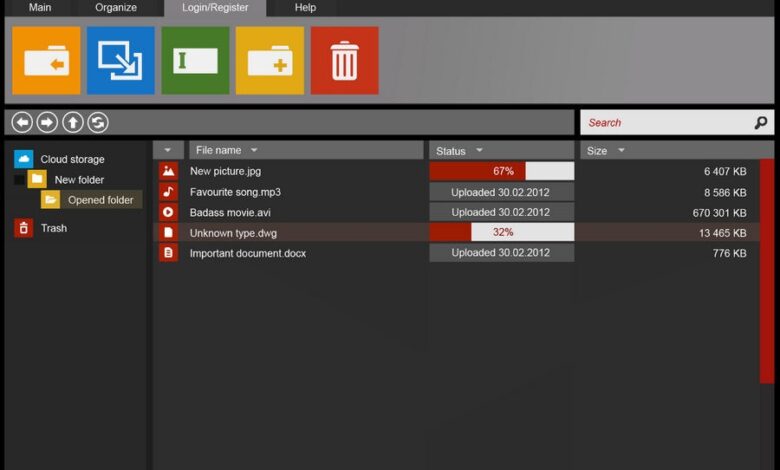This screenshot has height=470, width=780.
Task: Click the 13 465 KB size value
Action: (723, 233)
